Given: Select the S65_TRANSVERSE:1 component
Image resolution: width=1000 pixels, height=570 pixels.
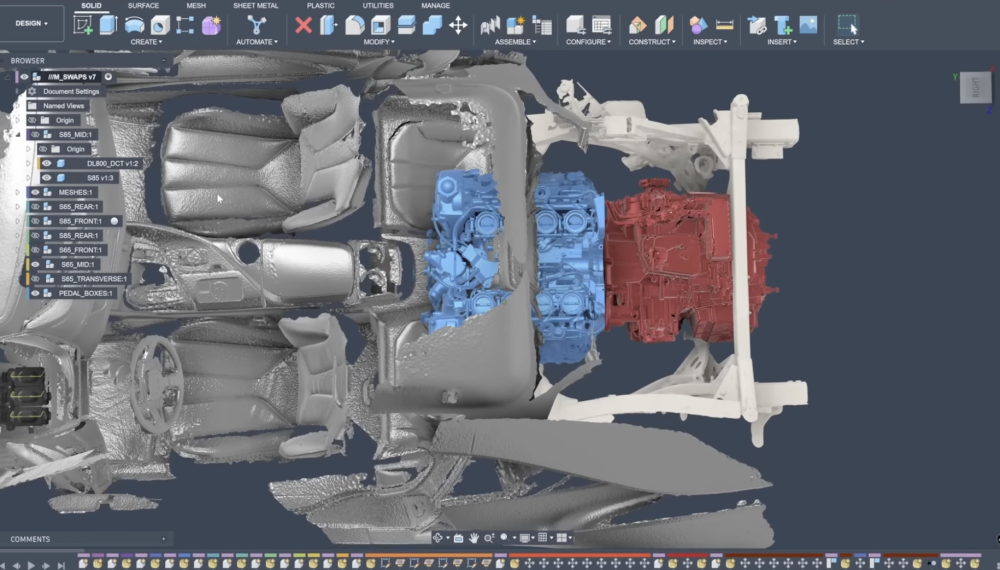Looking at the screenshot, I should pos(94,279).
